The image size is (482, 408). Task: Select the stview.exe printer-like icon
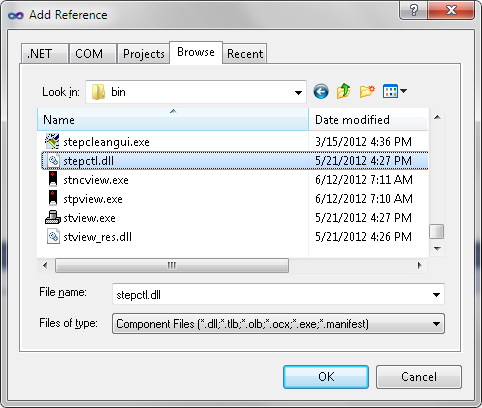53,217
